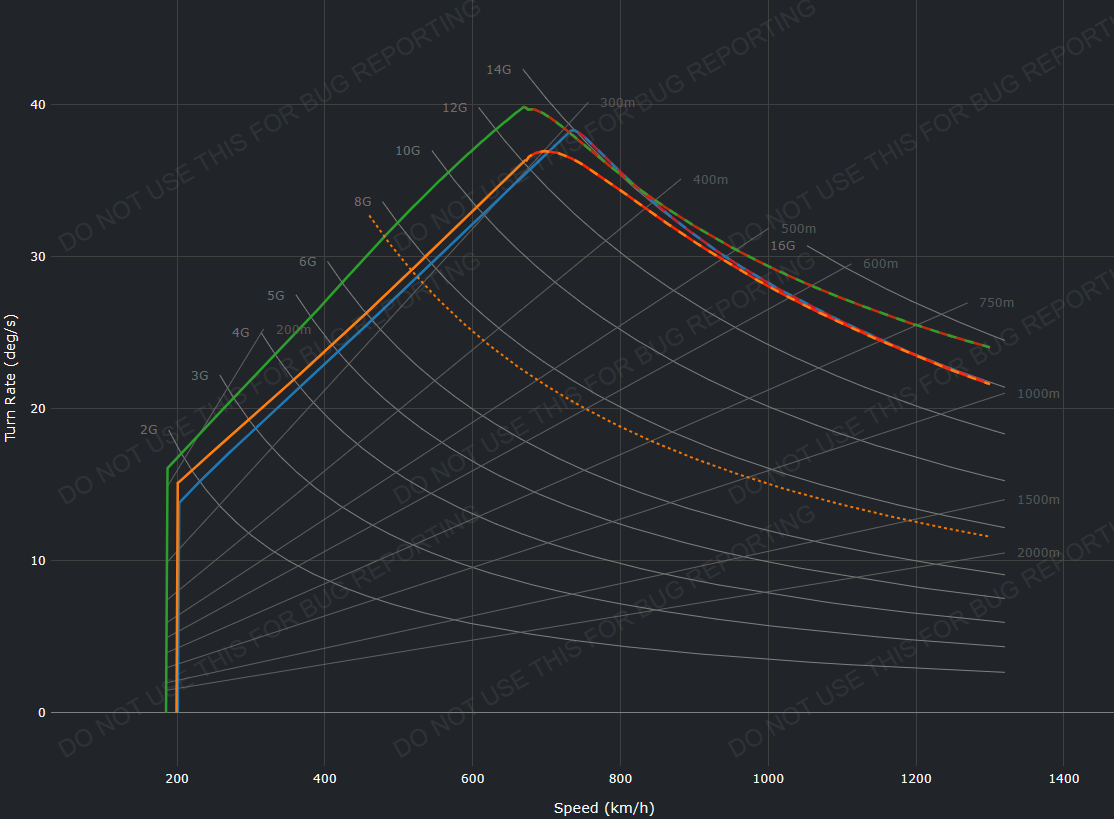Select the 12G load factor label

point(455,107)
